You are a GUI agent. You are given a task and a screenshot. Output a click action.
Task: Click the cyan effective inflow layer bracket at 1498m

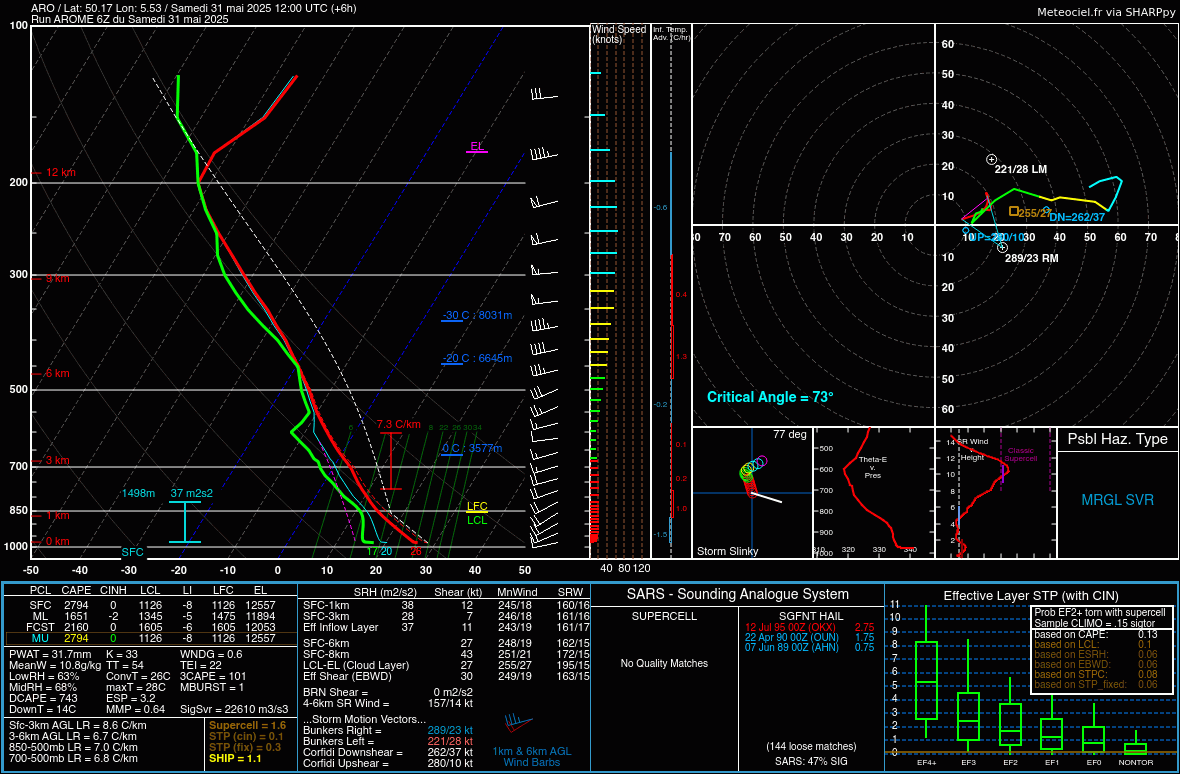184,521
